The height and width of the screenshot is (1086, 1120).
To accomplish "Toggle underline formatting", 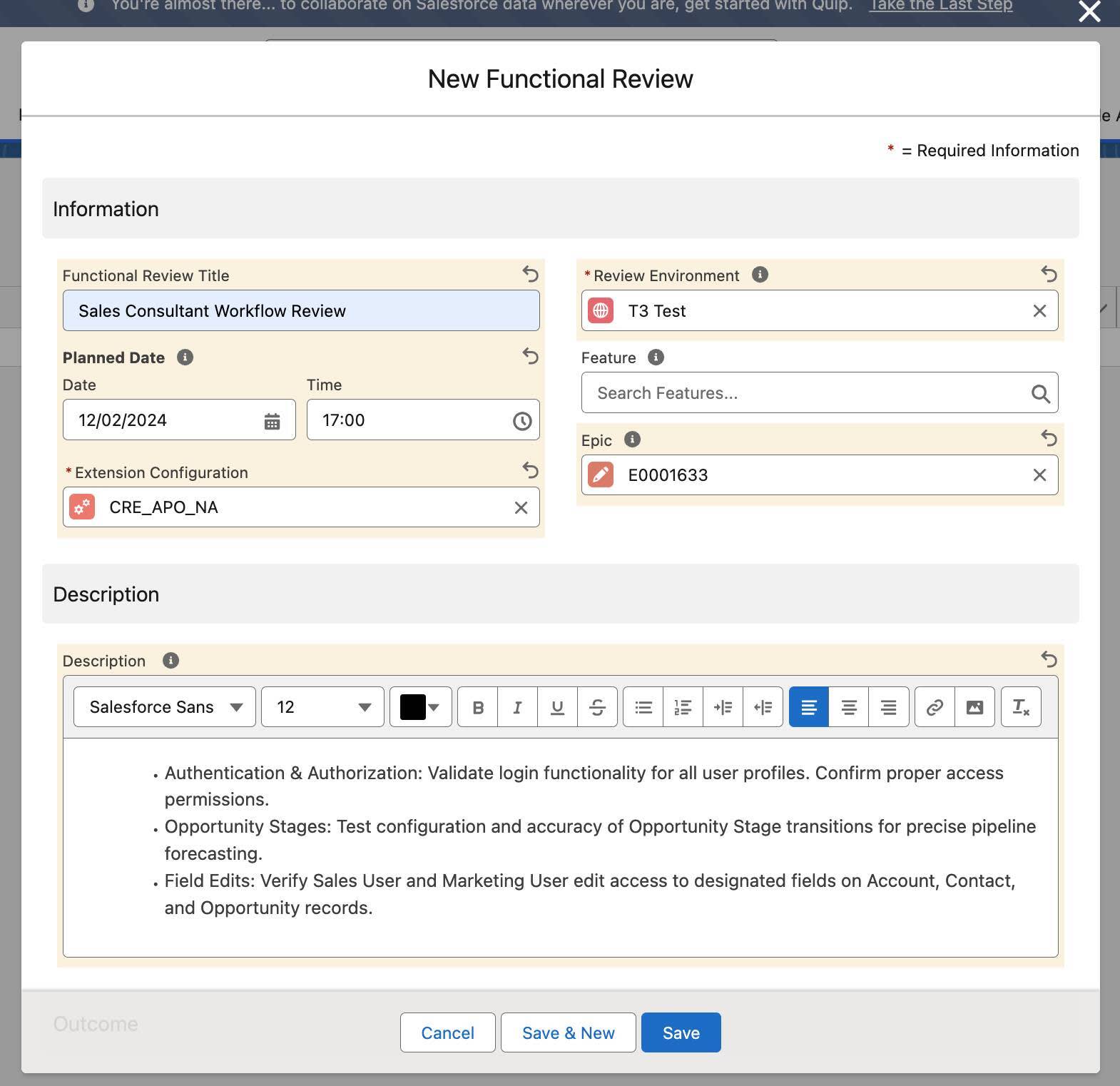I will click(x=557, y=707).
